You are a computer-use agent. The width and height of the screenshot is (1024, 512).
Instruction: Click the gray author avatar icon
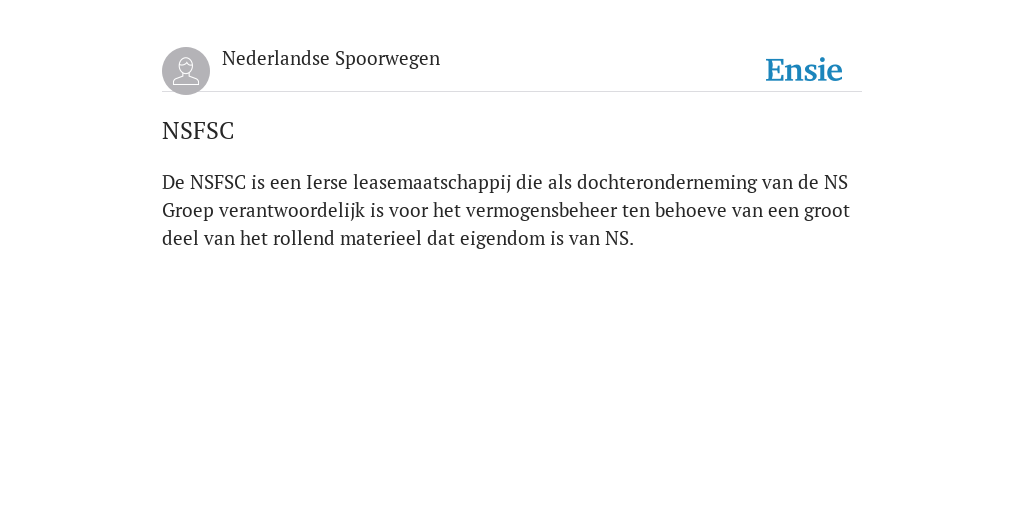[x=186, y=71]
